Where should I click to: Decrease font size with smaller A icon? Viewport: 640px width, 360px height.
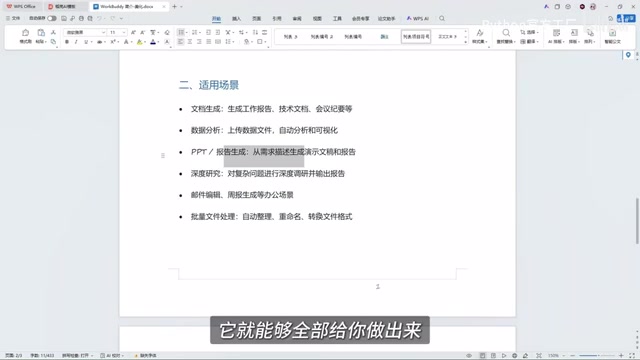coord(142,32)
